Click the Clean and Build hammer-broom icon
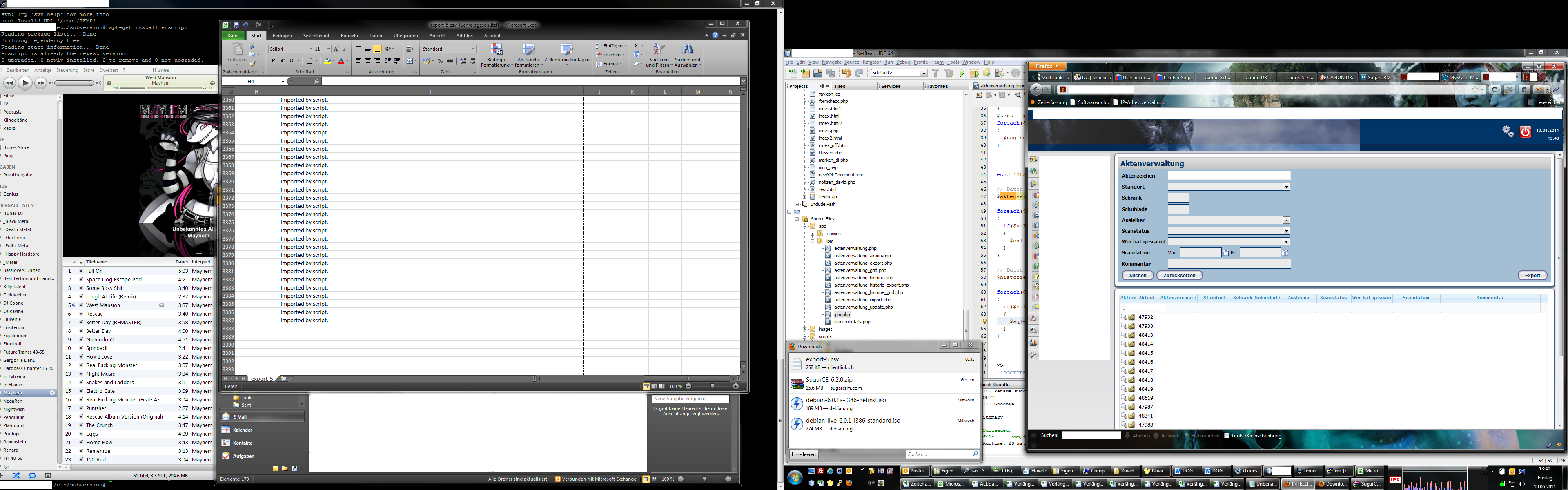This screenshot has height=490, width=1568. [x=948, y=73]
